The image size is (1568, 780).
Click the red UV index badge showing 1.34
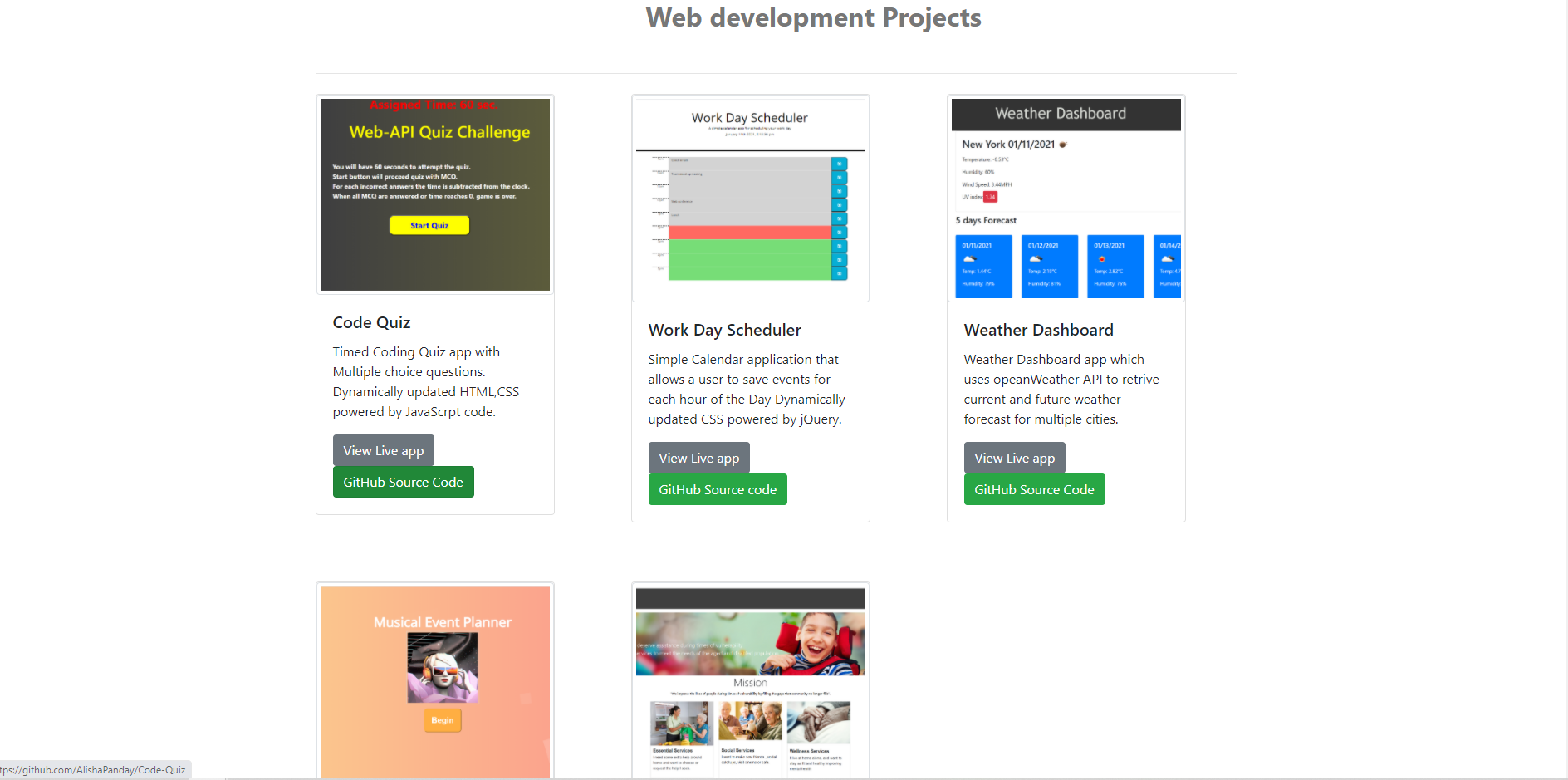989,197
